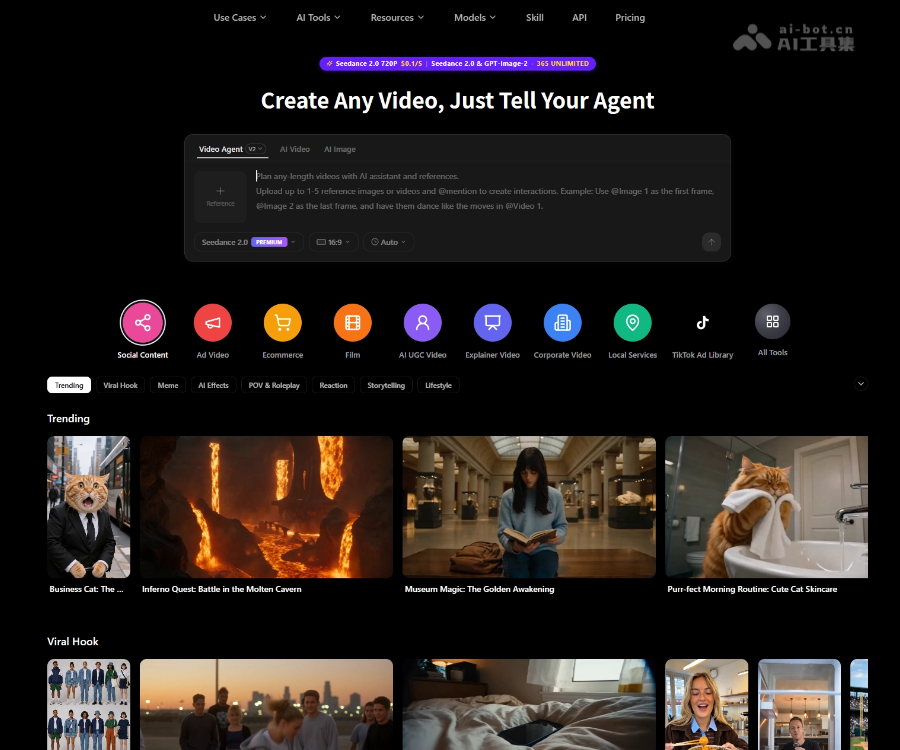Click the Viral Hook section heading
900x750 pixels.
pos(73,642)
